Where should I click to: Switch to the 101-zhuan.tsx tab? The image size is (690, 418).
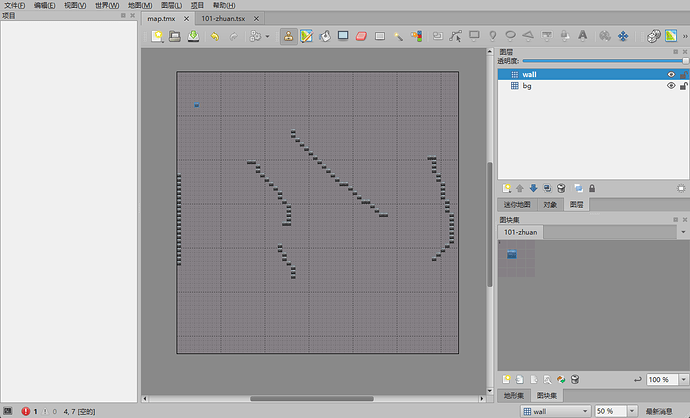[x=223, y=18]
